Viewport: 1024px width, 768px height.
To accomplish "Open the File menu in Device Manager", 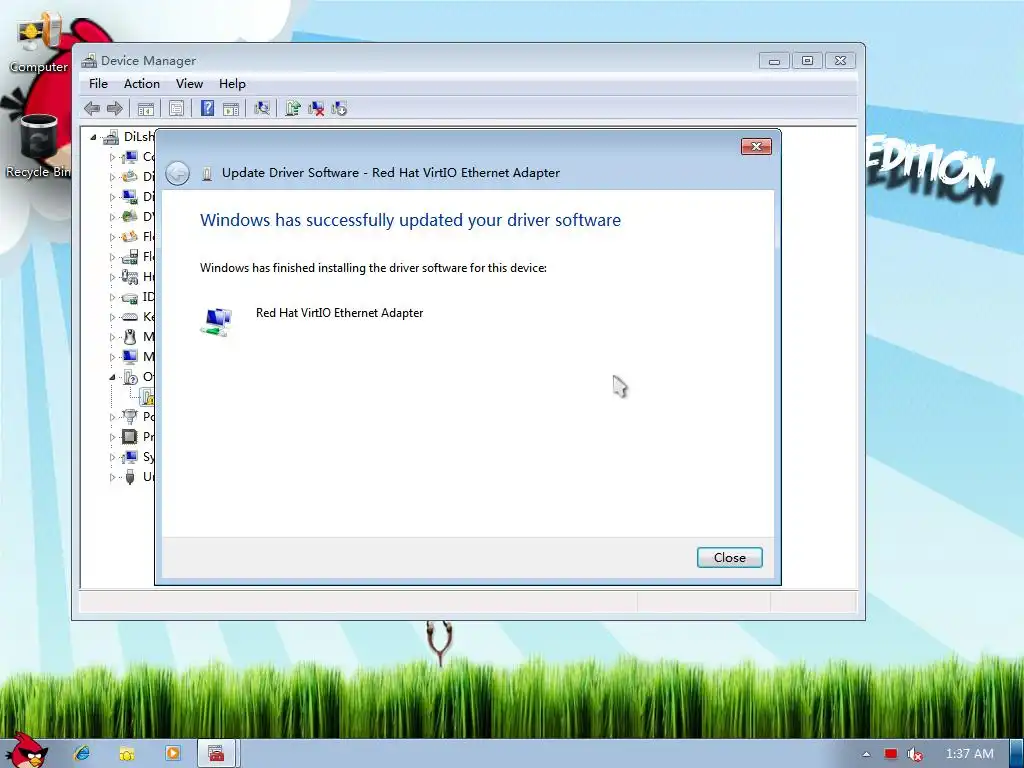I will 99,84.
